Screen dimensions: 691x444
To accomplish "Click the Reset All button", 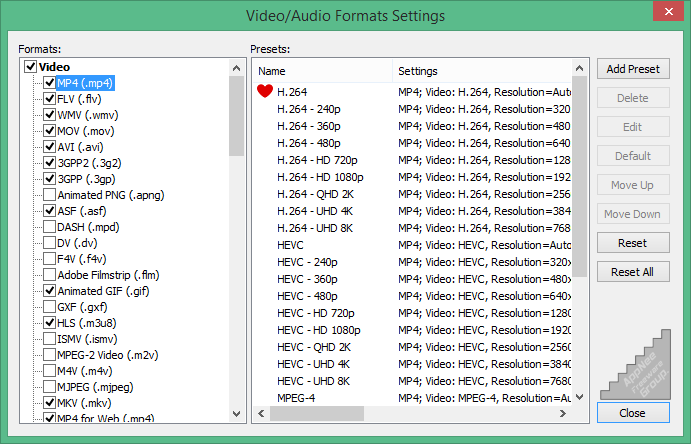I will click(x=633, y=272).
